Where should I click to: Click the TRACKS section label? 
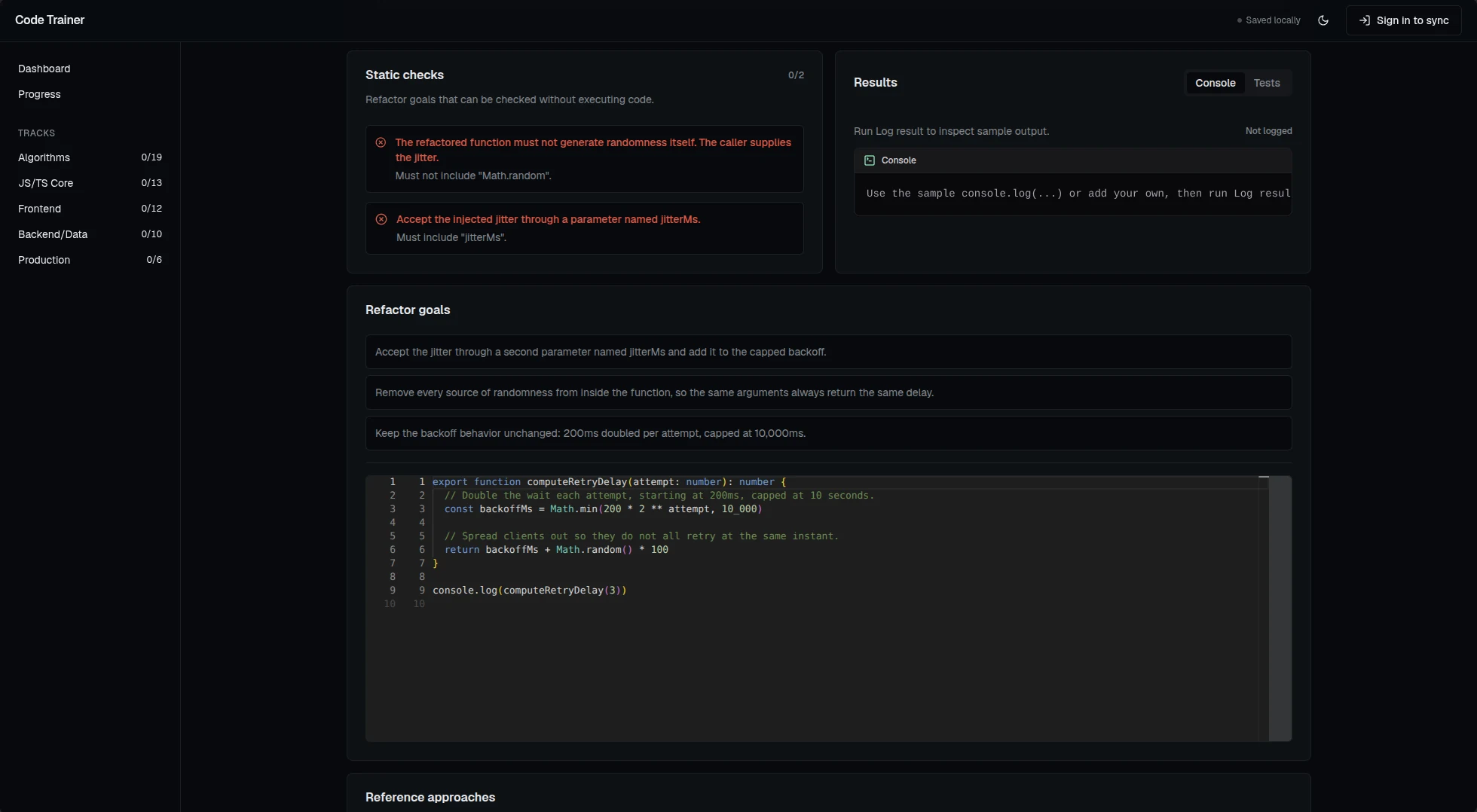(x=36, y=133)
